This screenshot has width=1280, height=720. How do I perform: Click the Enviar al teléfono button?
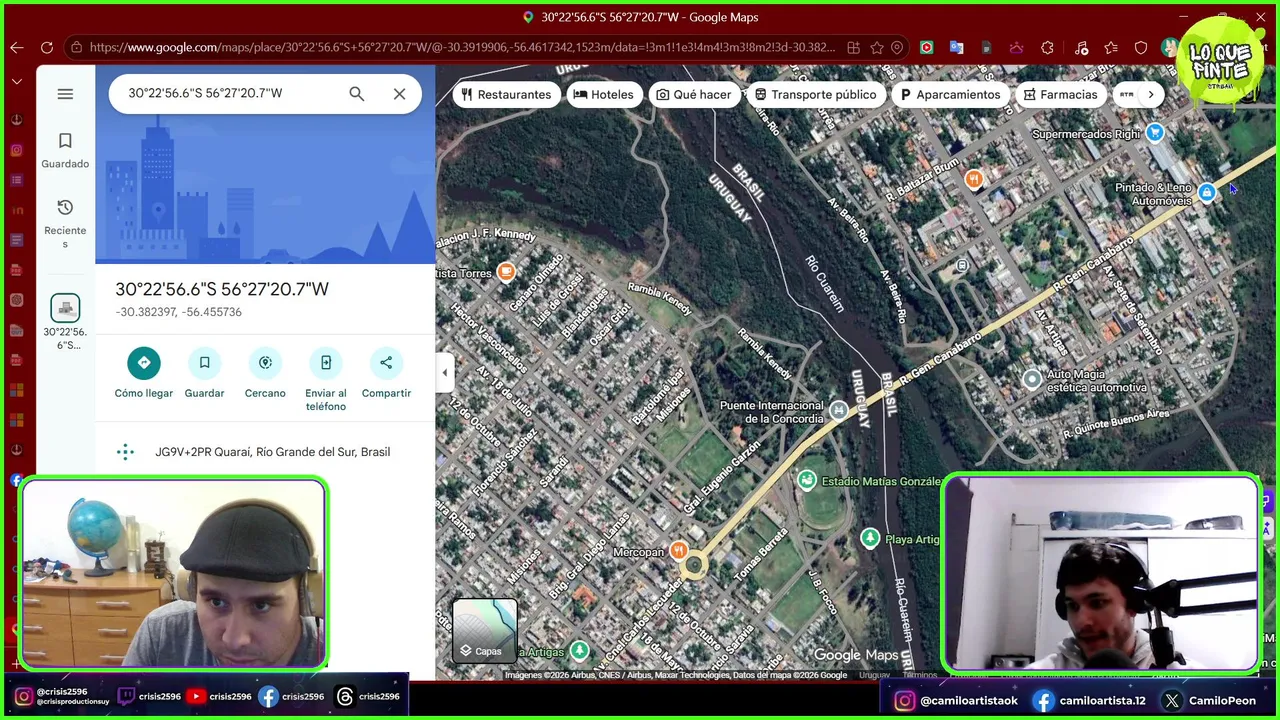coord(326,380)
